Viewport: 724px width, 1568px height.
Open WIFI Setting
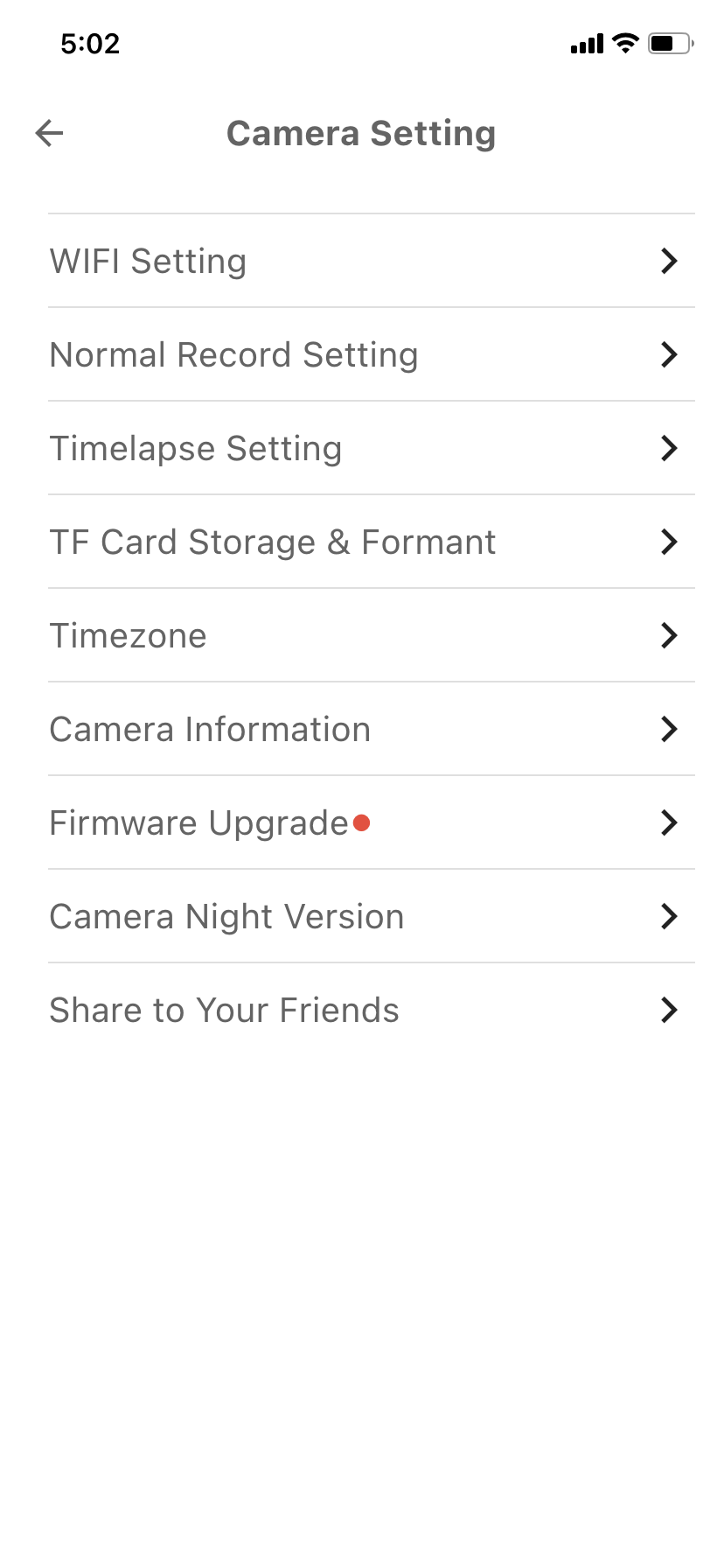tap(149, 261)
